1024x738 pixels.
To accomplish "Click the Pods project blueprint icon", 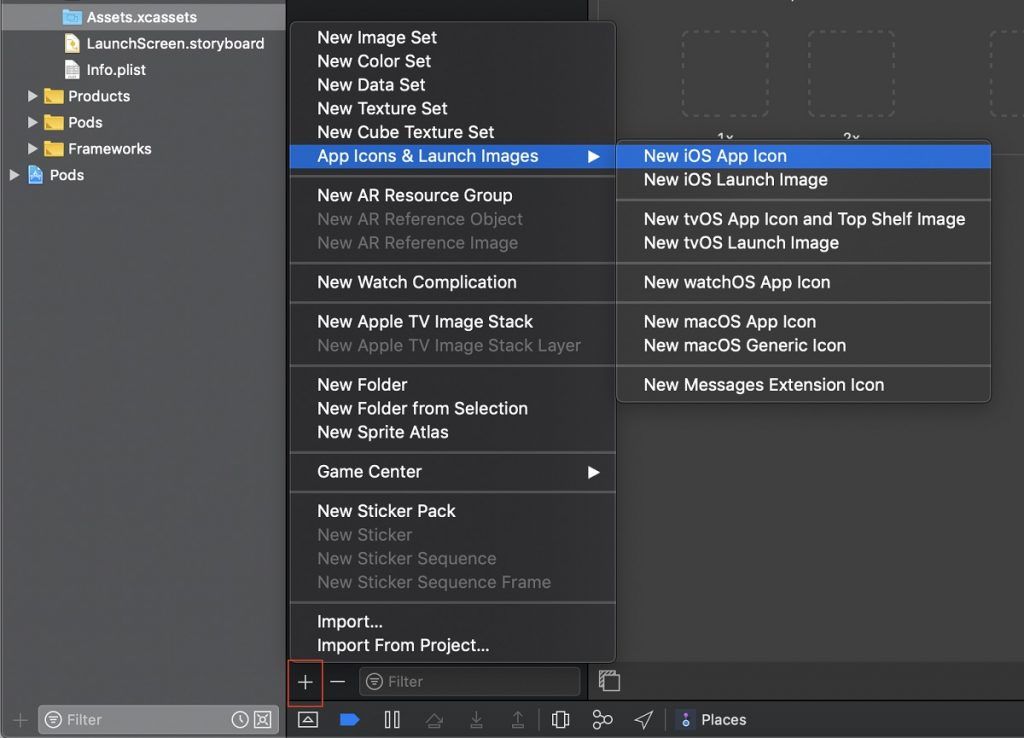I will point(35,175).
